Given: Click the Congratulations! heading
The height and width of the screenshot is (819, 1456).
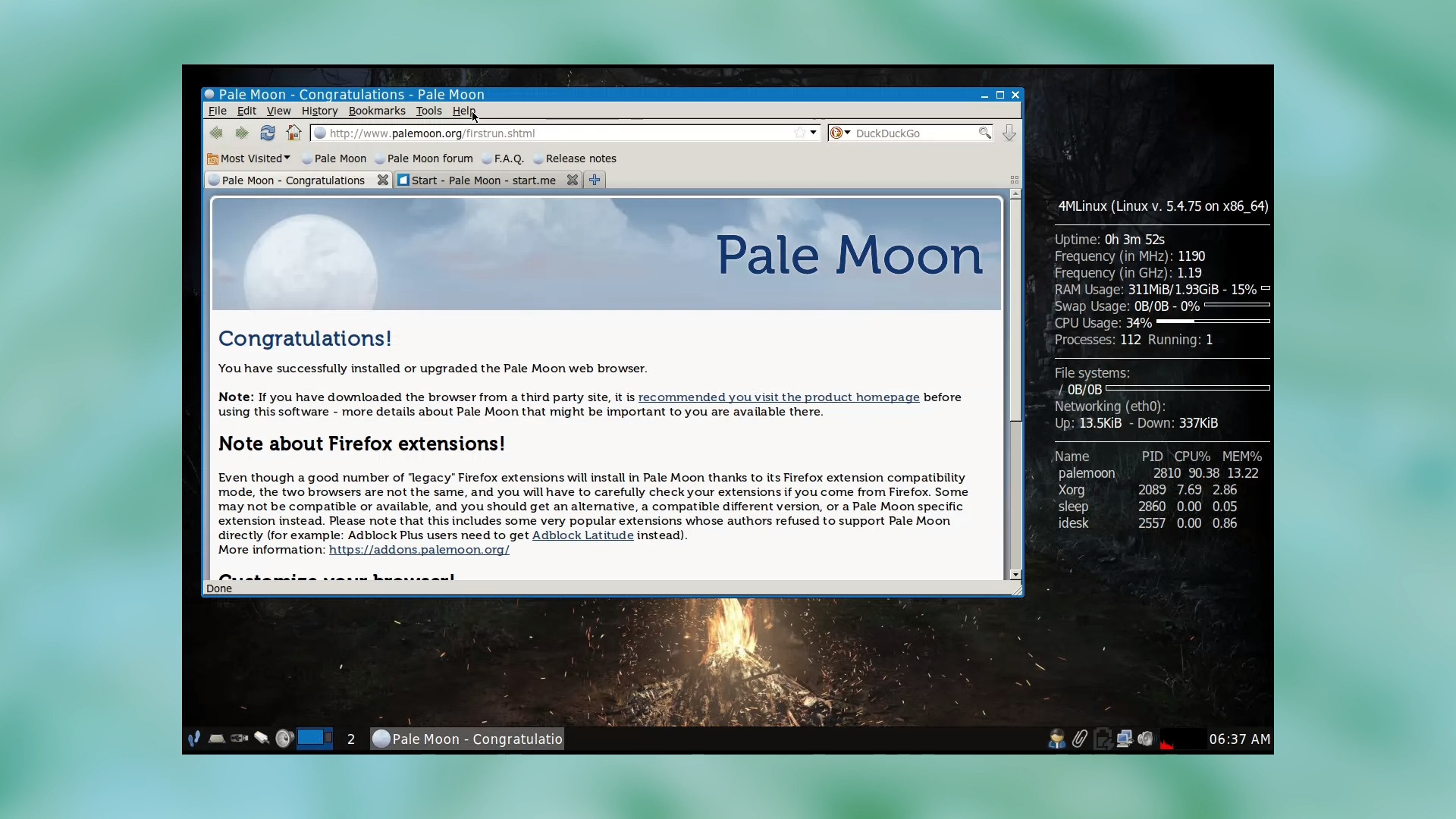Looking at the screenshot, I should click(305, 338).
